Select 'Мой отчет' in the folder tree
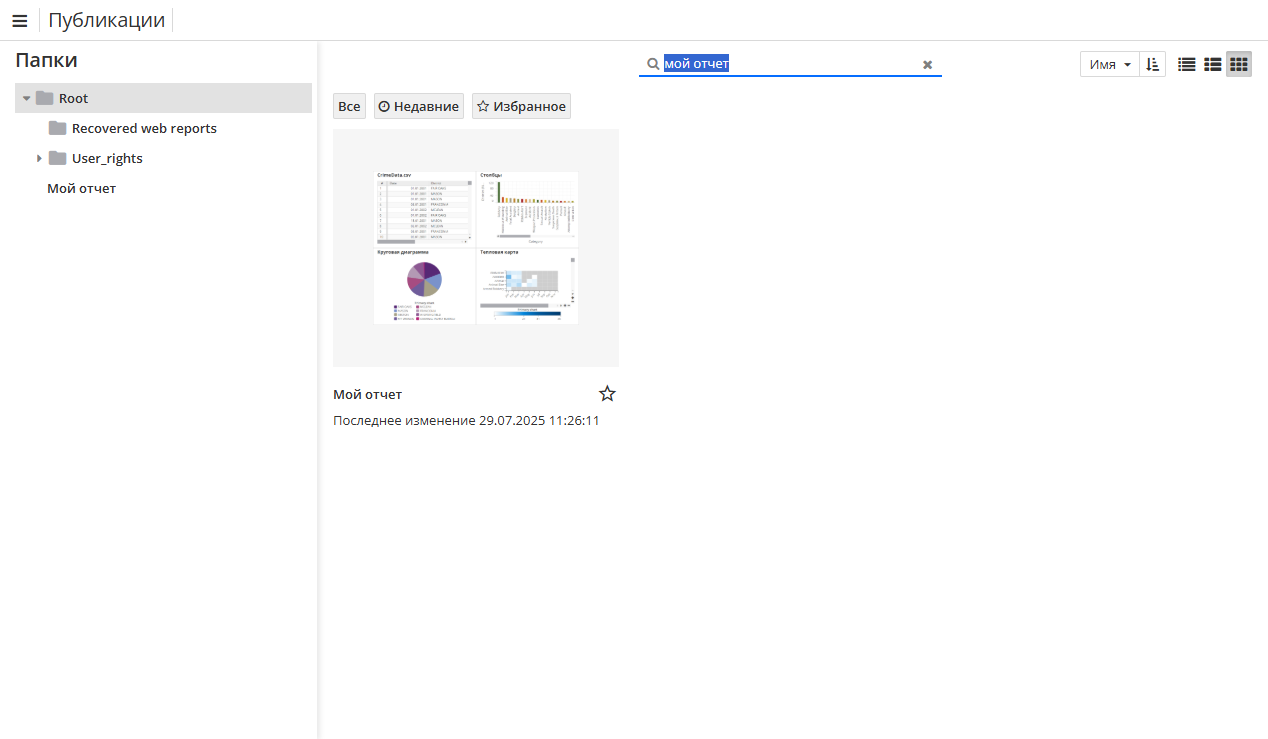Image resolution: width=1268 pixels, height=739 pixels. [x=81, y=188]
